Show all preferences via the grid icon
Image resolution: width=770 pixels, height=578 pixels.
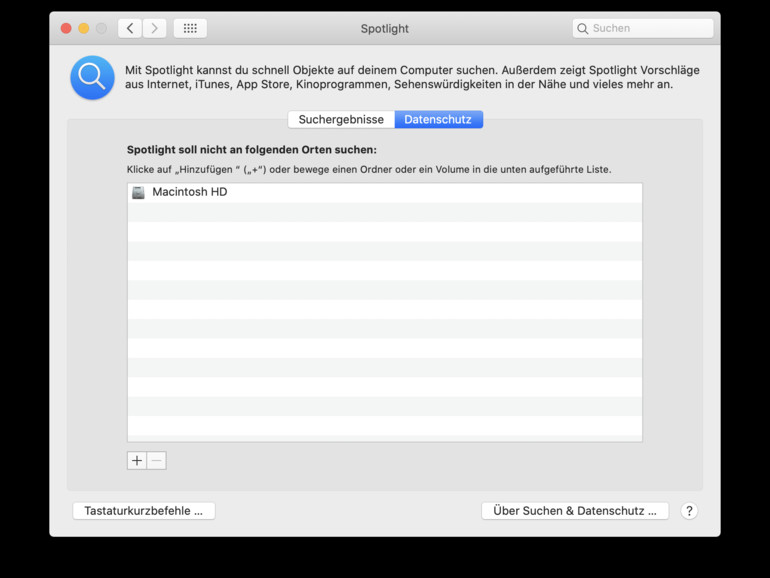[190, 28]
